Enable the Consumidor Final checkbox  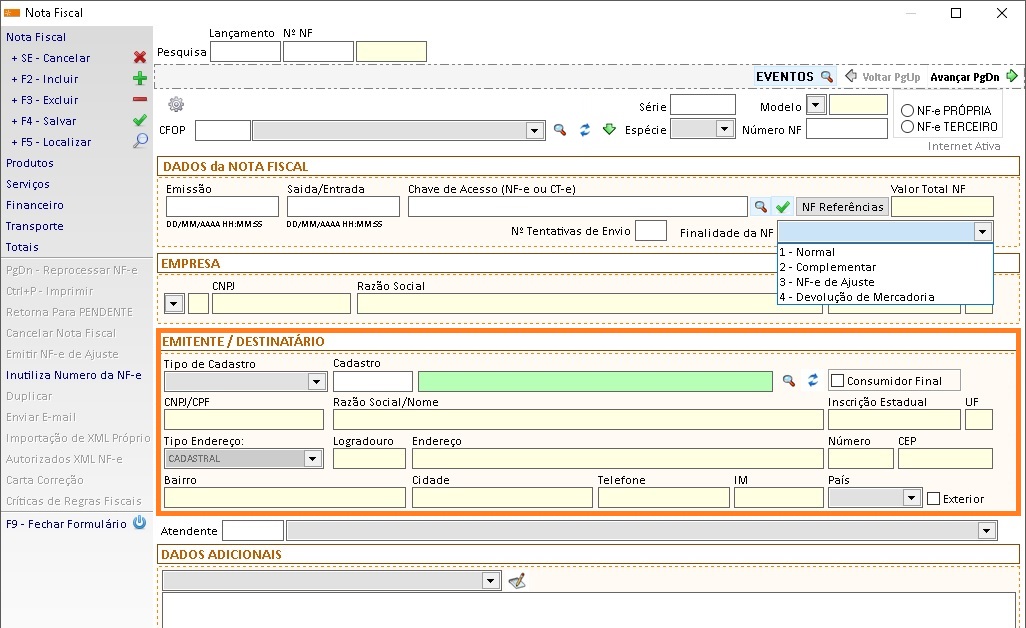coord(837,381)
